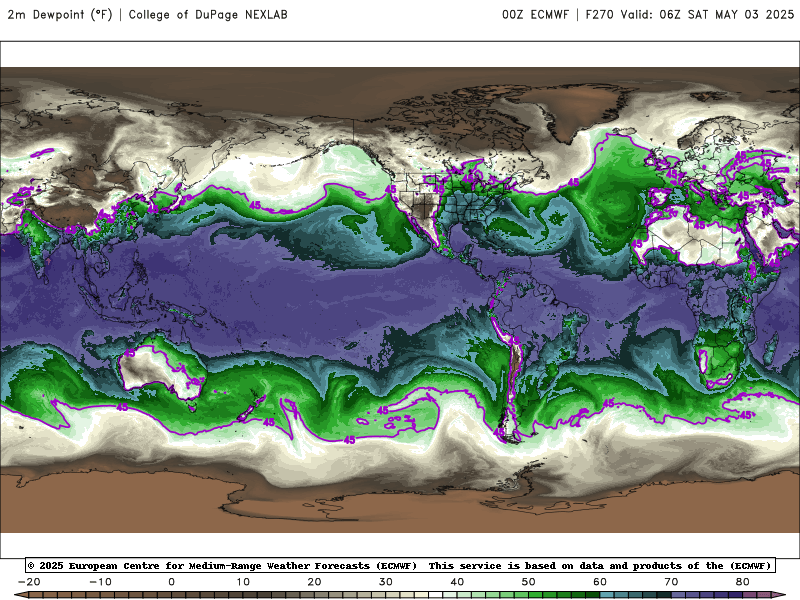The height and width of the screenshot is (600, 800).
Task: Click the "F270 Valid: 06Z SAT MAY 03 2025" text
Action: [x=690, y=14]
